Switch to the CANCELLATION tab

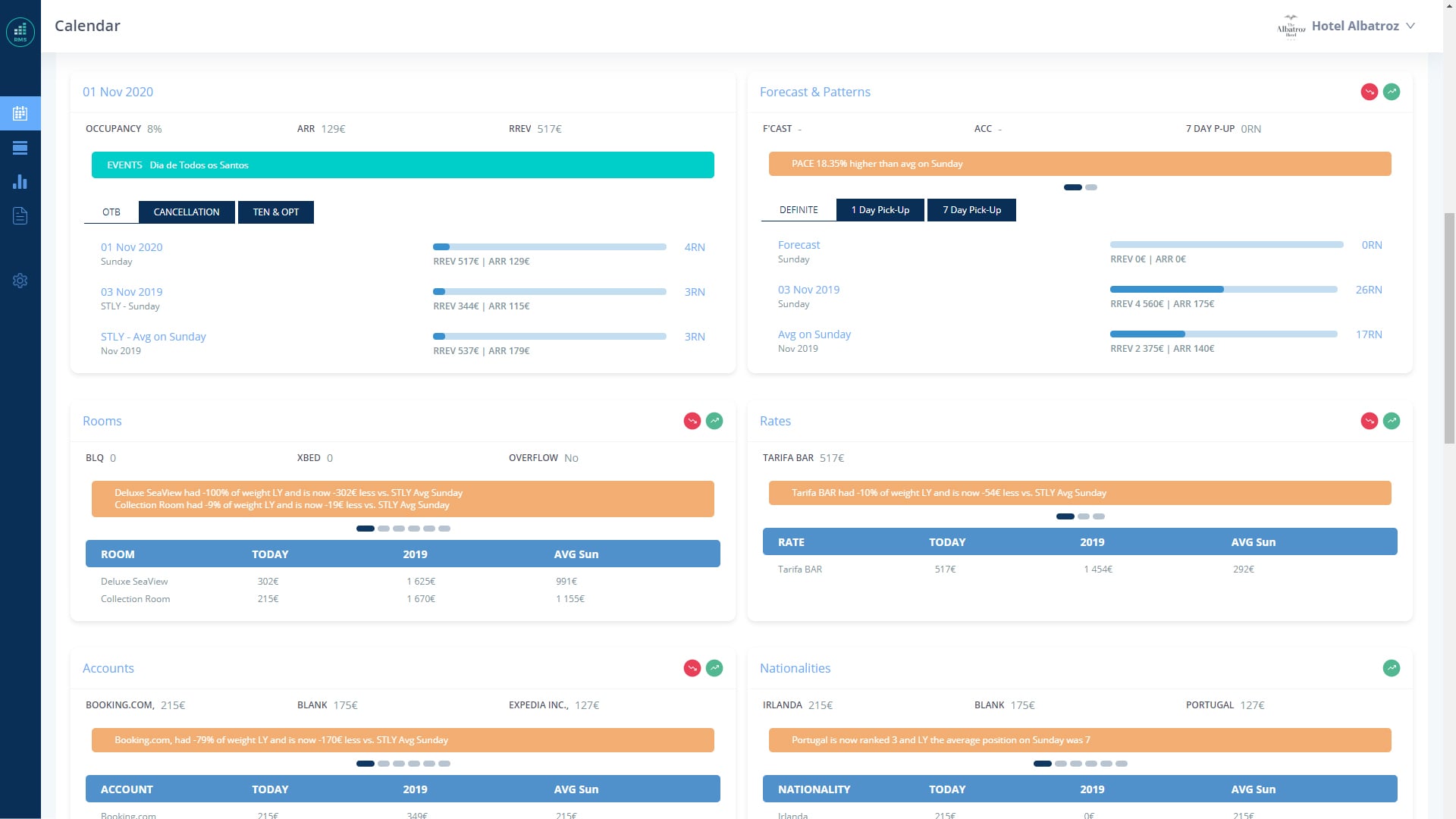click(x=187, y=212)
